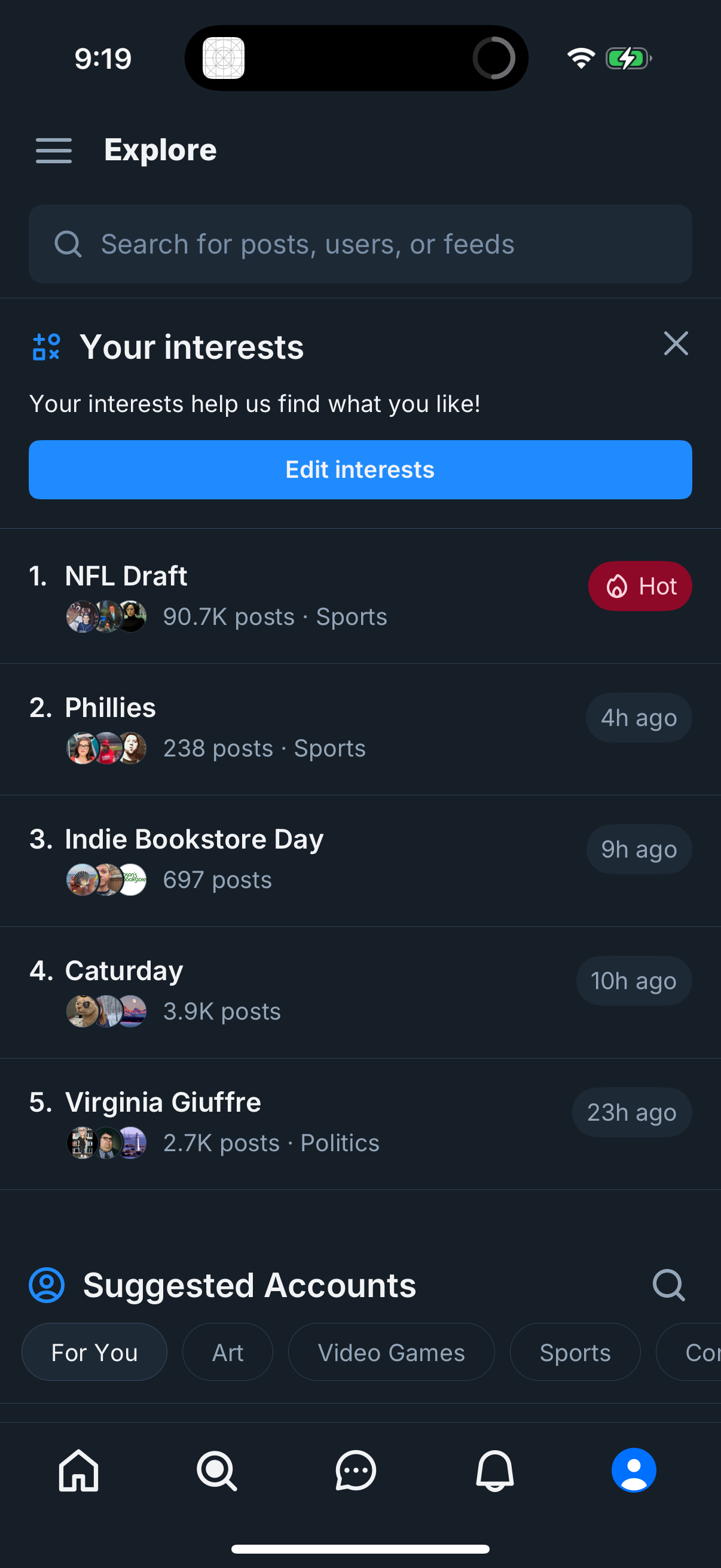
Task: Click the Edit interests button
Action: point(360,470)
